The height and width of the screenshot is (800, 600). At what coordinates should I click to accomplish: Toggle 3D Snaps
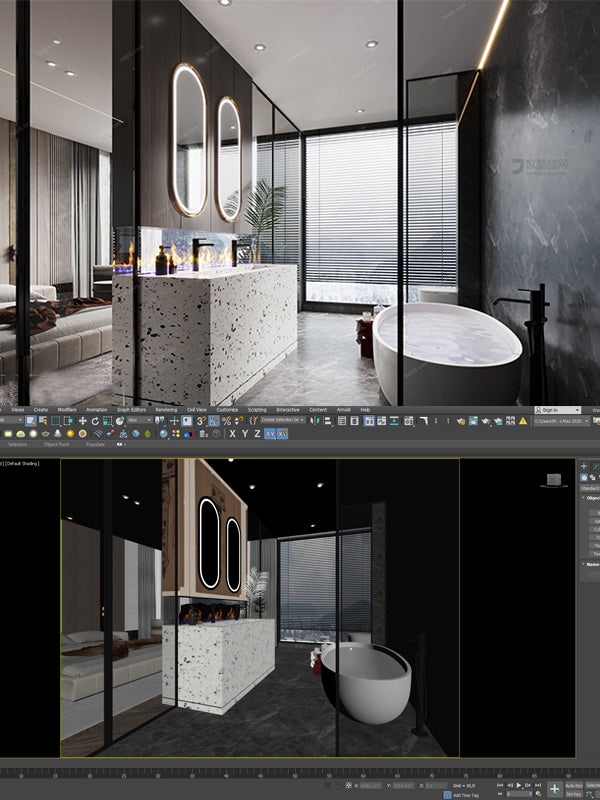201,421
